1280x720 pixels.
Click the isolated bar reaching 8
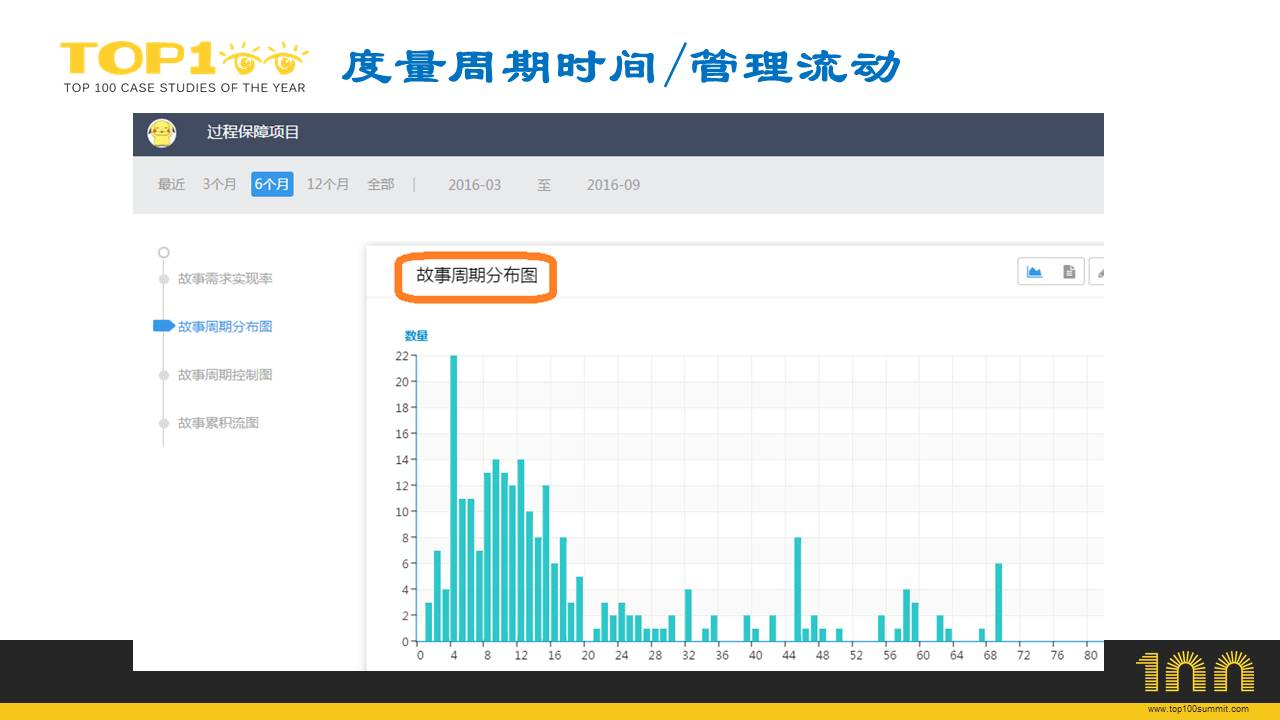[x=797, y=589]
